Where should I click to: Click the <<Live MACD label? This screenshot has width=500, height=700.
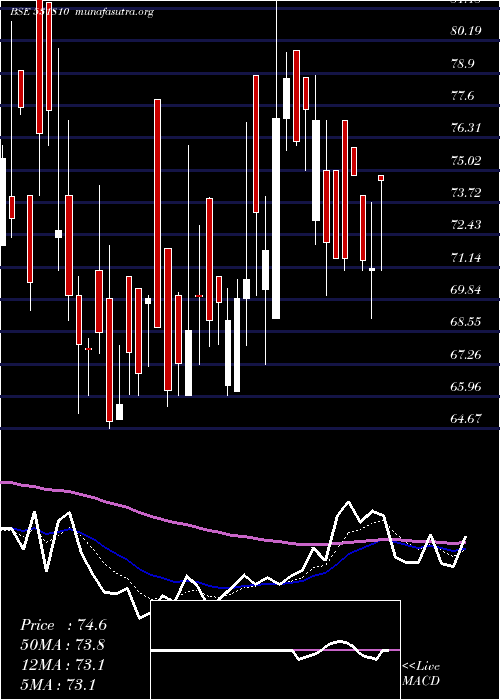click(421, 674)
